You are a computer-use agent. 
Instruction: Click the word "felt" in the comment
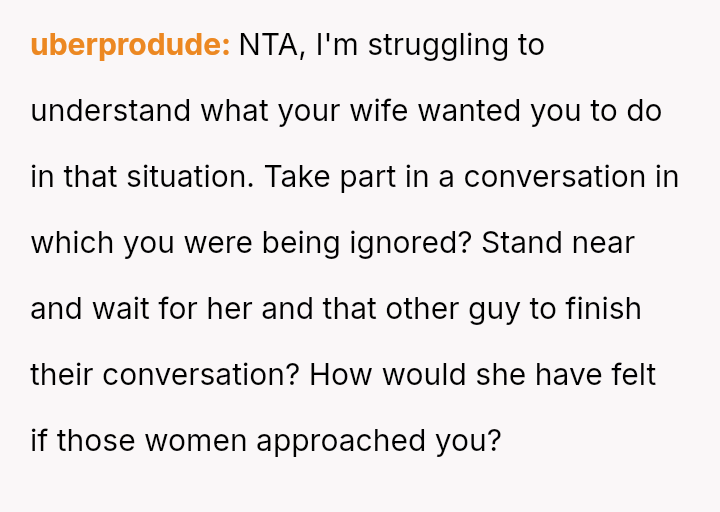click(632, 375)
